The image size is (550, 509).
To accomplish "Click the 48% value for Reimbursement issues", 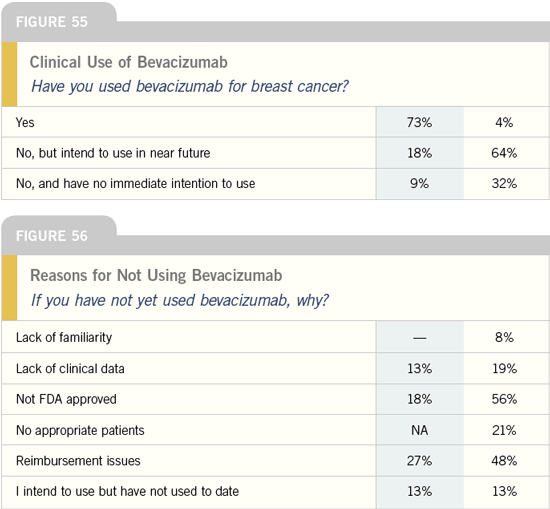I will pyautogui.click(x=504, y=461).
